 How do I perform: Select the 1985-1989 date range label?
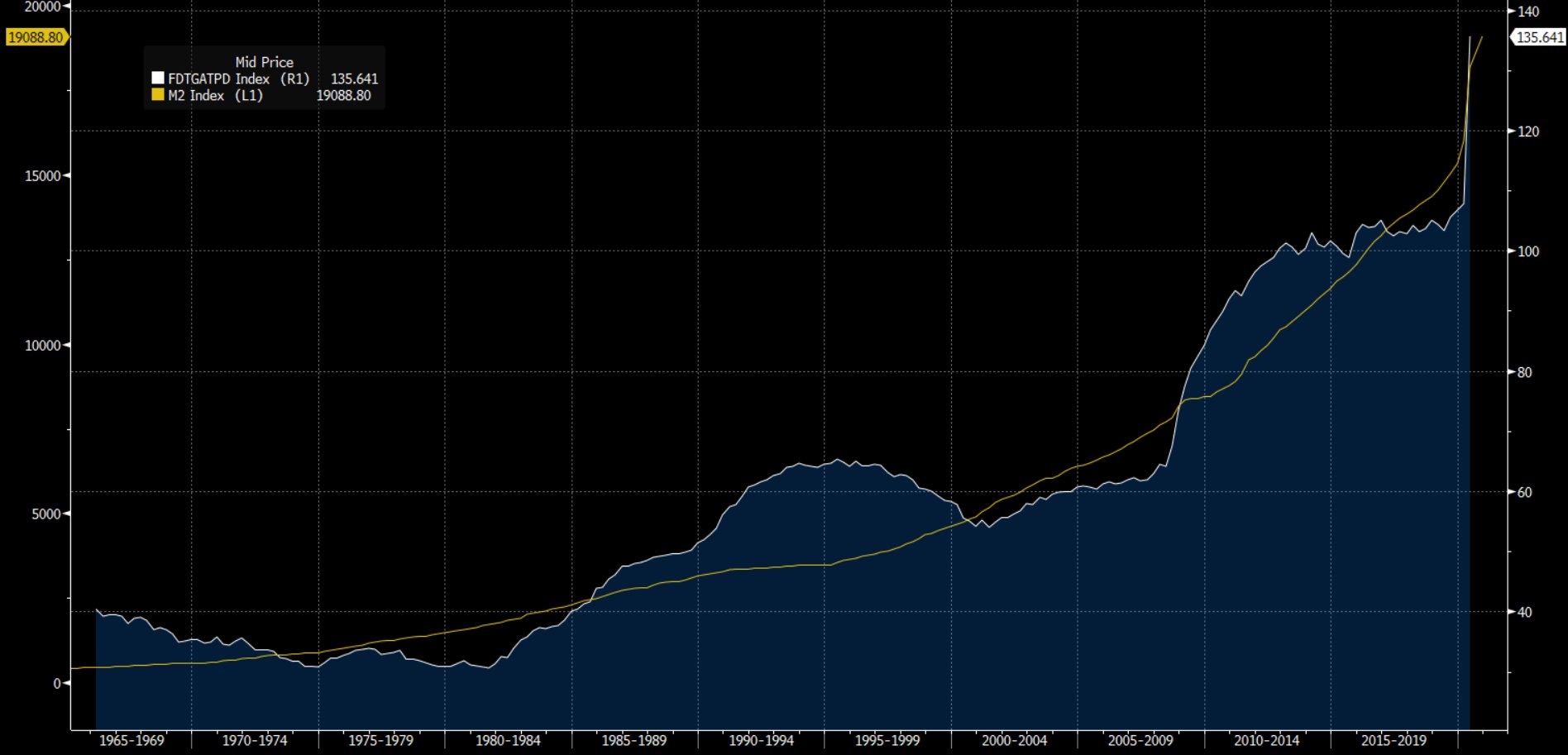click(x=633, y=740)
